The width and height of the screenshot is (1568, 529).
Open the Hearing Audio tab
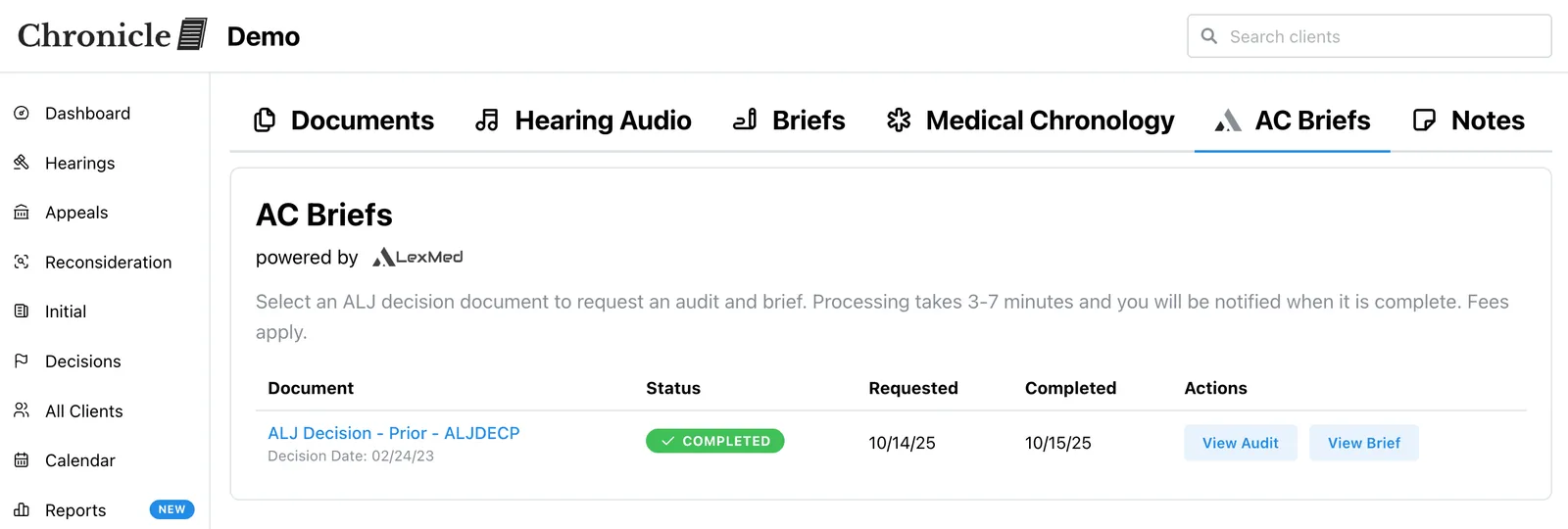point(584,120)
